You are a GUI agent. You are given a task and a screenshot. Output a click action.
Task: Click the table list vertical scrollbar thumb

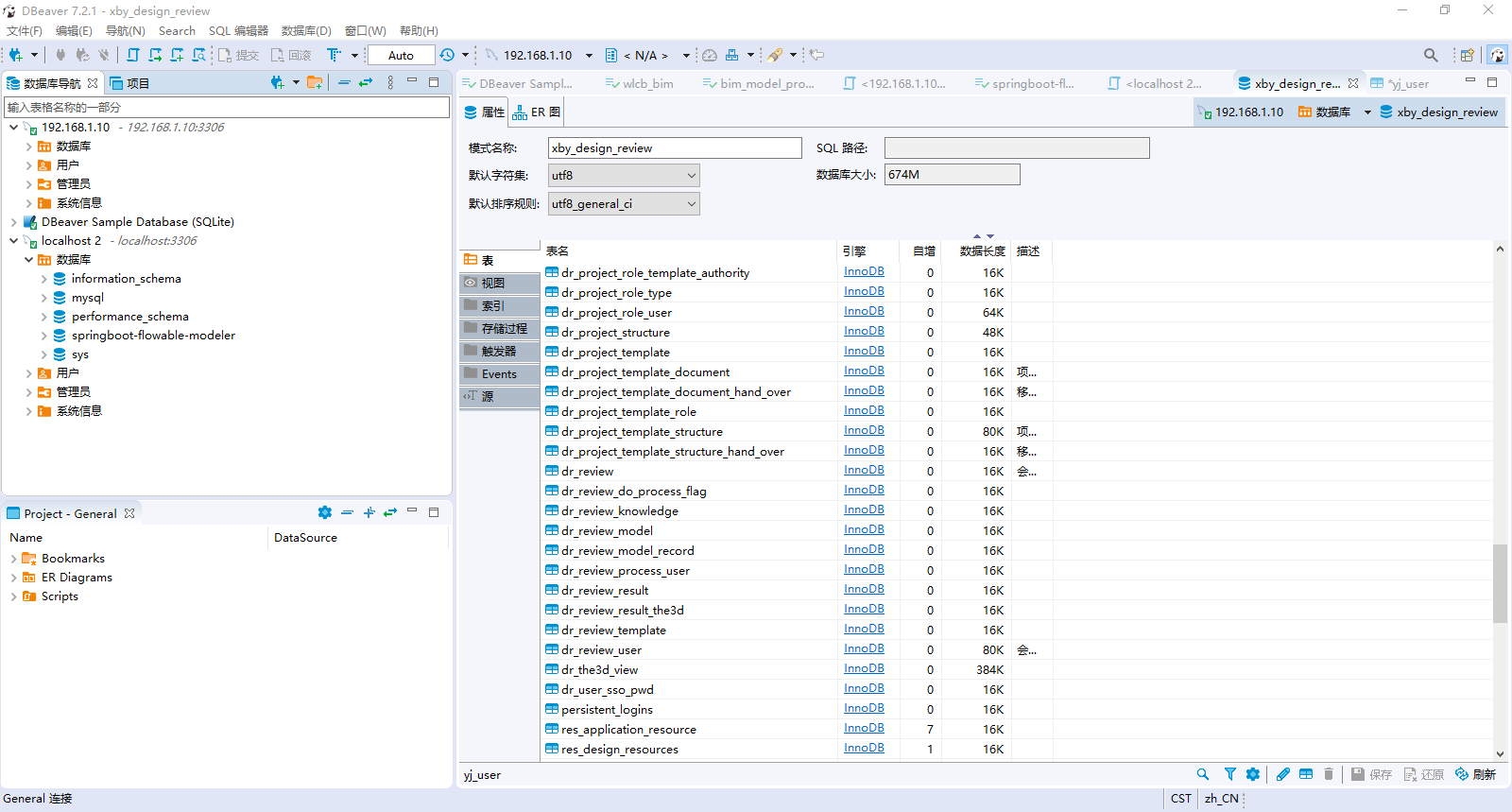[x=1500, y=583]
